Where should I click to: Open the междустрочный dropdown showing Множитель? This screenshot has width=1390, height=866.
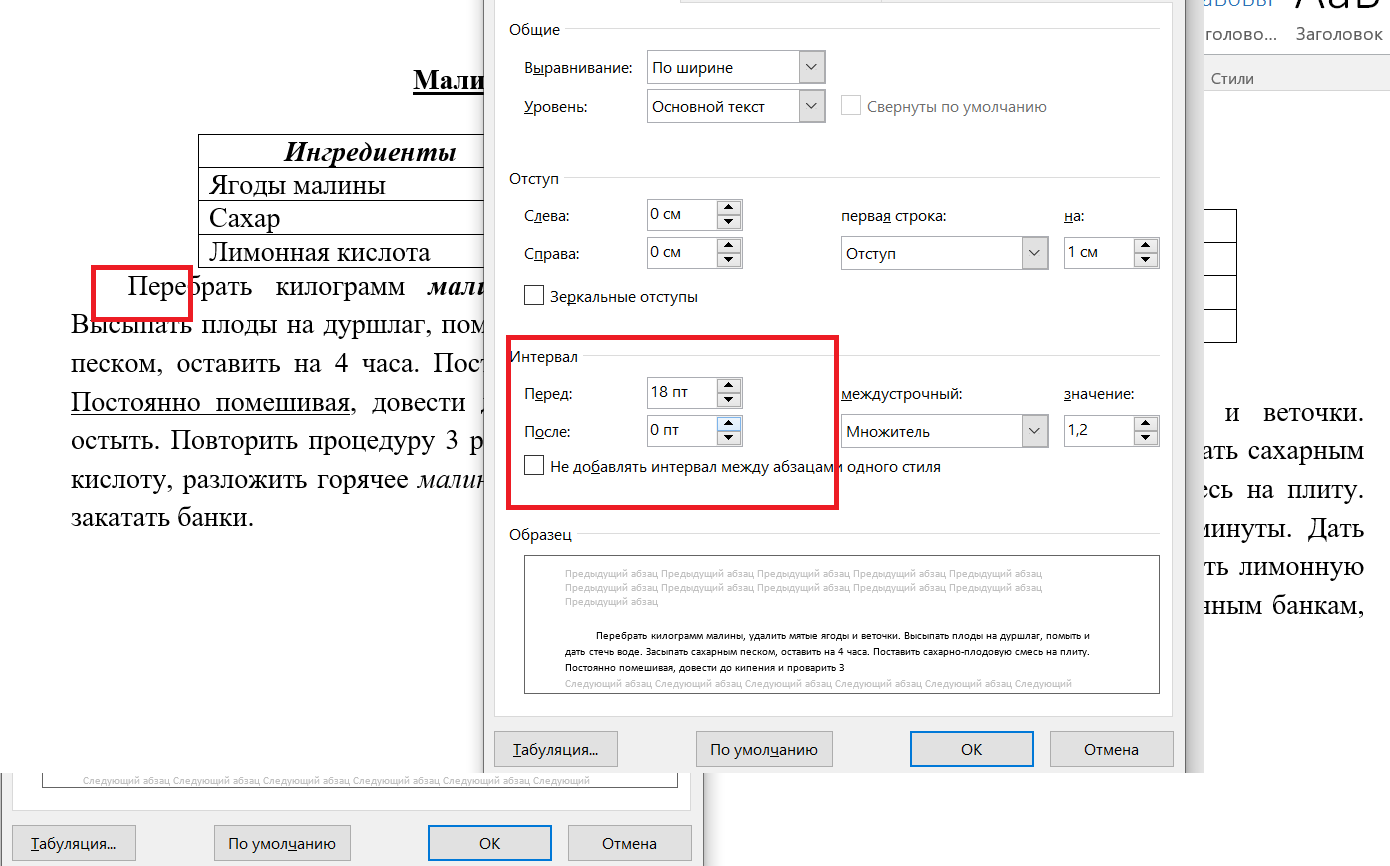tap(944, 432)
